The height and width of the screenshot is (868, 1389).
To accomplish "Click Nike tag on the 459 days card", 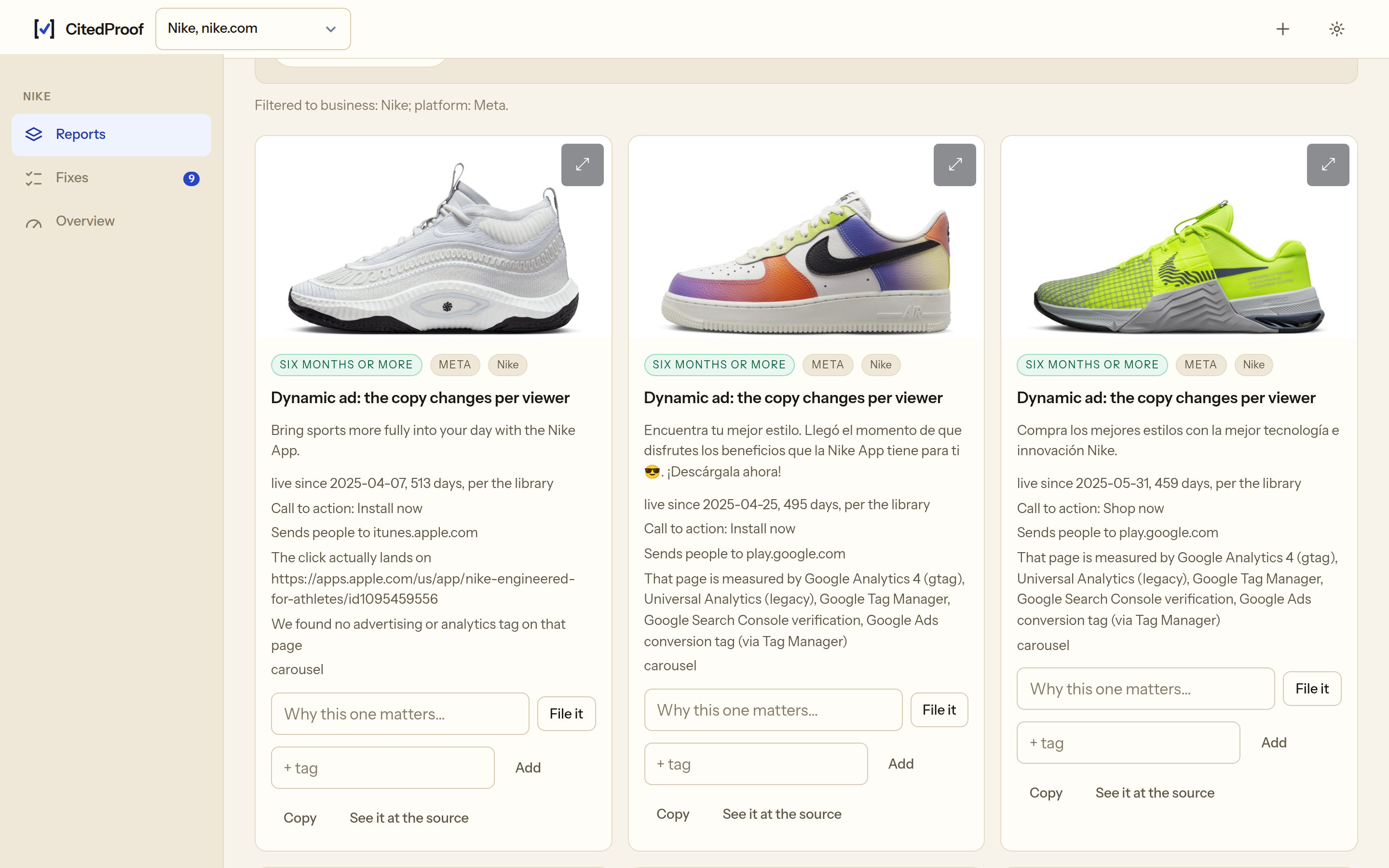I will click(x=1253, y=365).
